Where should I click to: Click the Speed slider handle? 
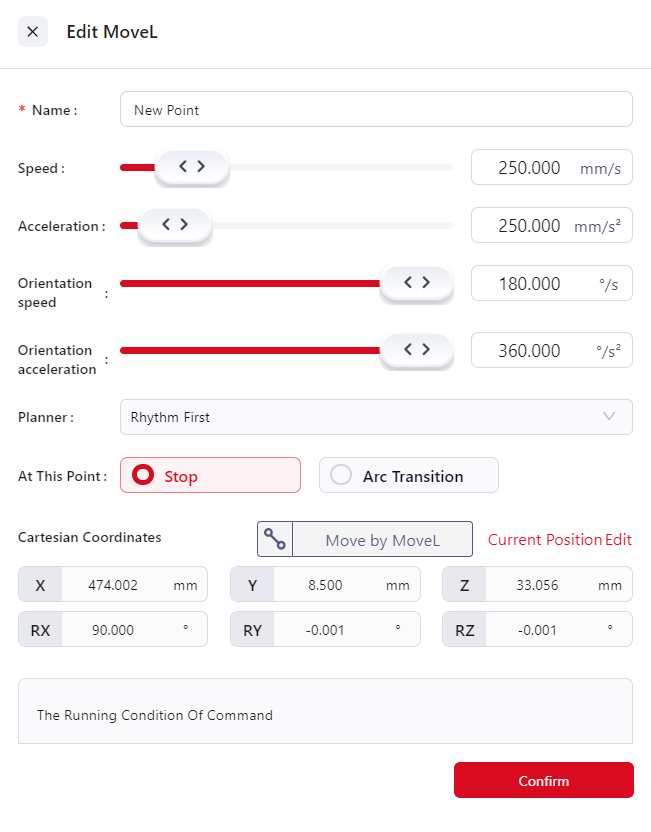[191, 167]
